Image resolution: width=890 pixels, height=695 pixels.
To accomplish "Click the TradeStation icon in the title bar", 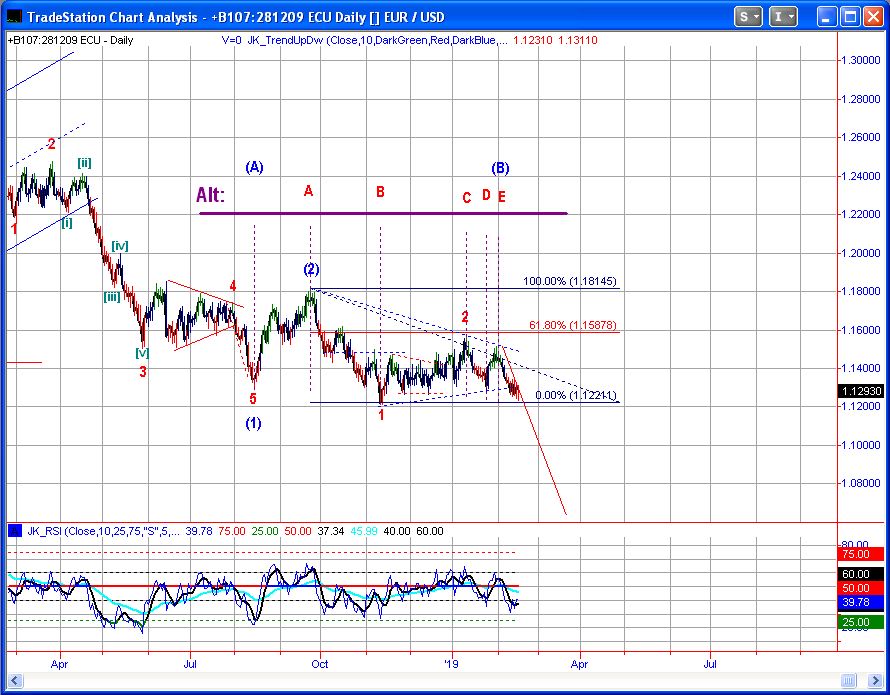I will pyautogui.click(x=14, y=17).
